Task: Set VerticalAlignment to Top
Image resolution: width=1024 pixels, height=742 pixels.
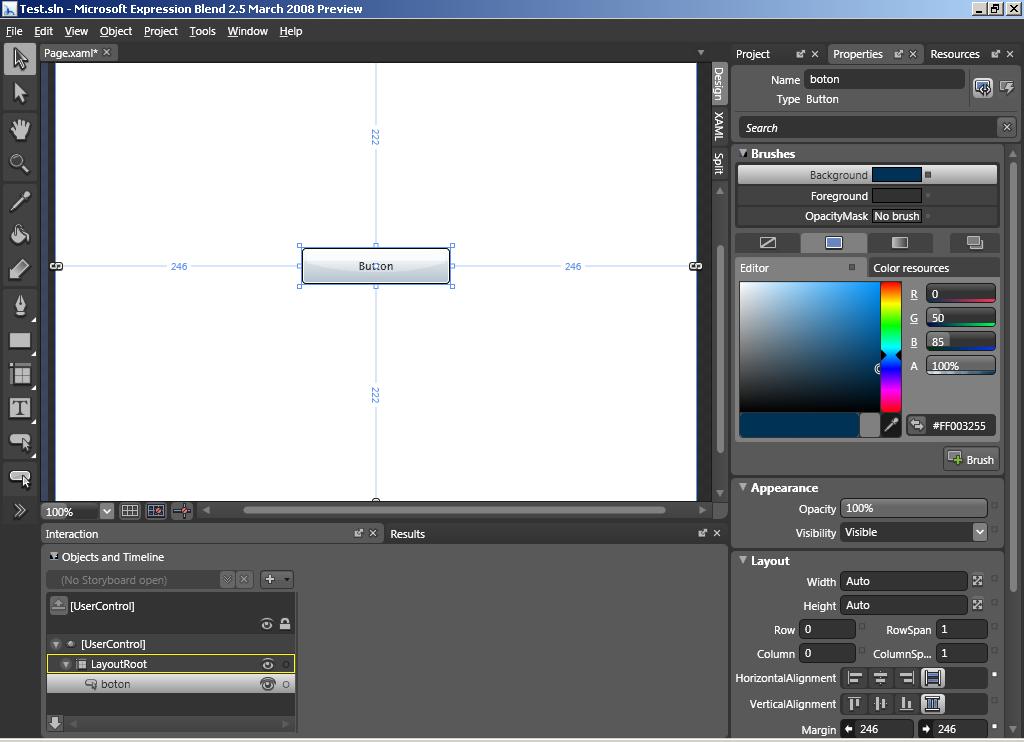Action: (x=854, y=703)
